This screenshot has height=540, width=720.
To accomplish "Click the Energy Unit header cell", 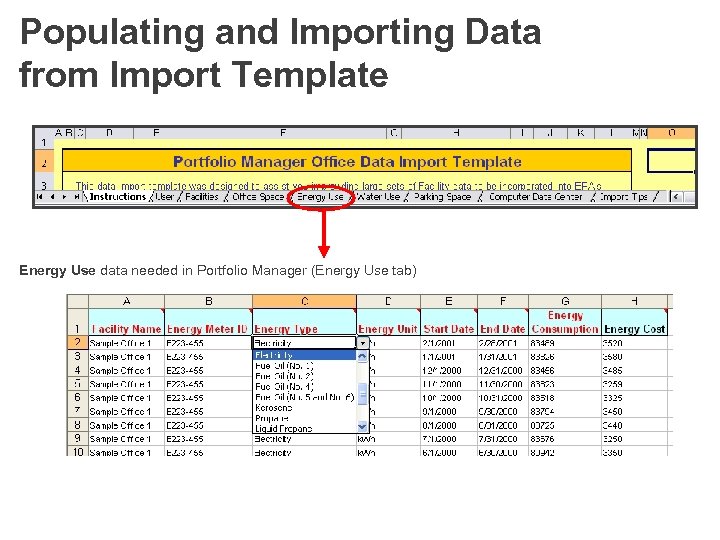I will click(x=388, y=322).
